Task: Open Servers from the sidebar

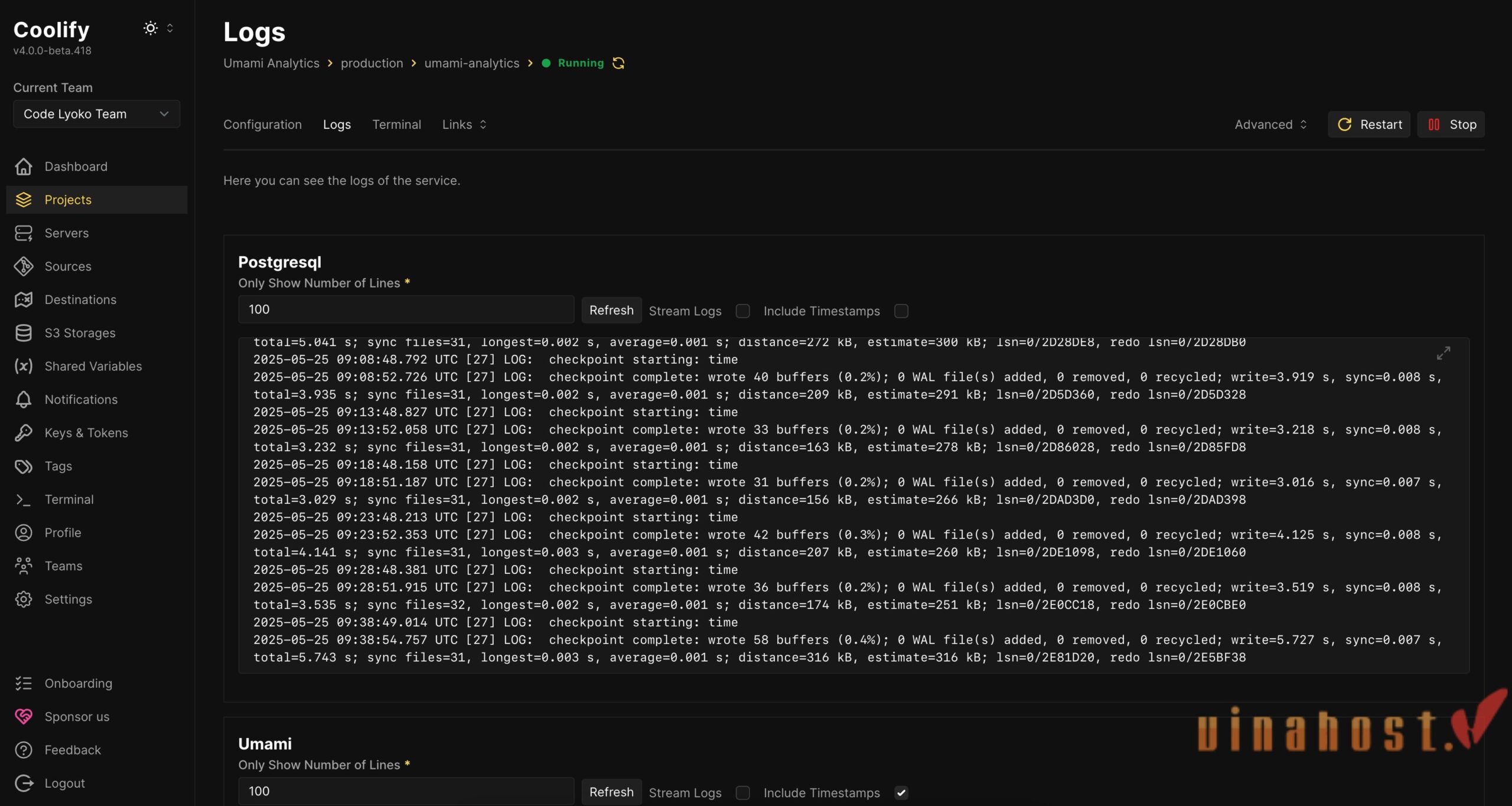Action: (96, 233)
